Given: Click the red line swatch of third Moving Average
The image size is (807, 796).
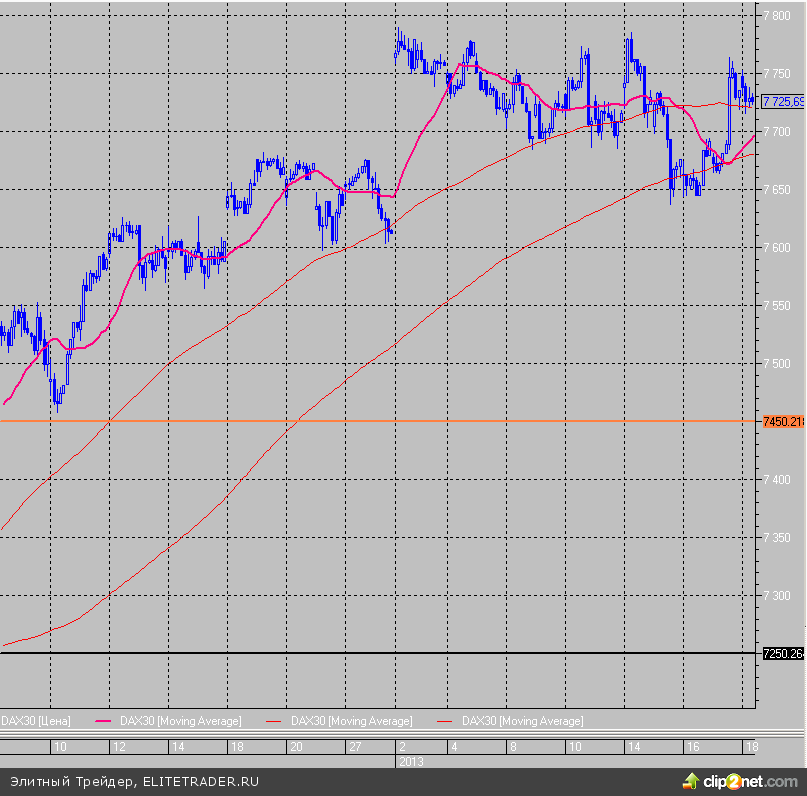Looking at the screenshot, I should (446, 720).
